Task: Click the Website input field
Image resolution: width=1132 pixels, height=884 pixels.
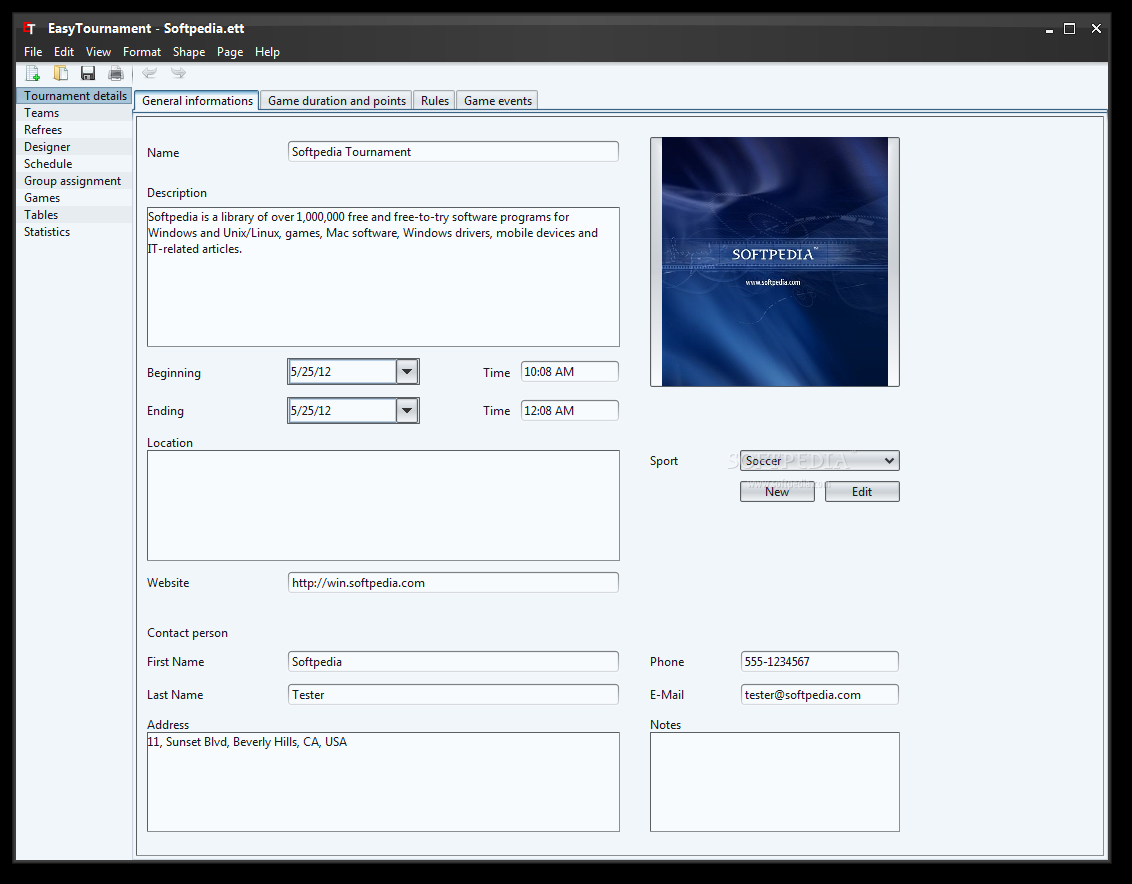Action: (x=452, y=582)
